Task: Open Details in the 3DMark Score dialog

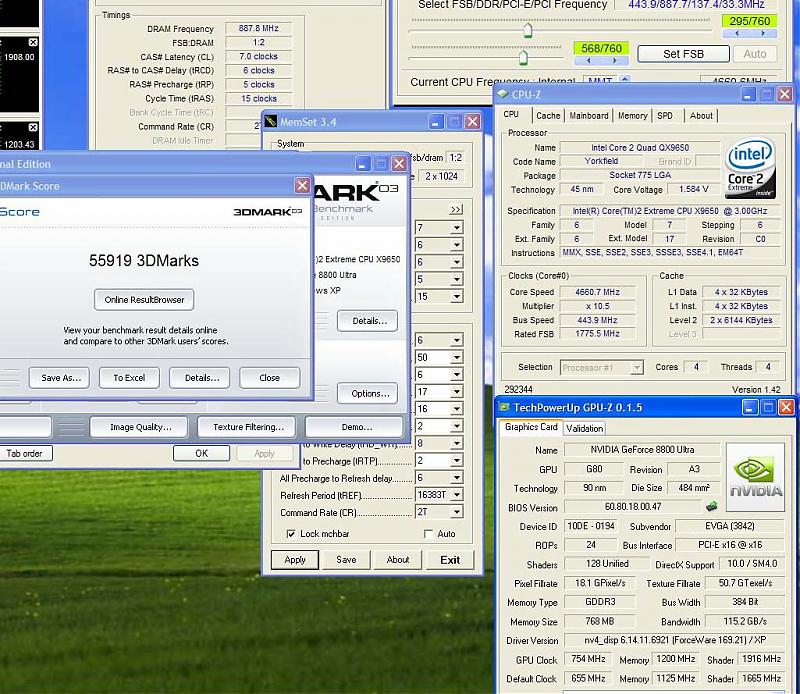Action: click(199, 378)
